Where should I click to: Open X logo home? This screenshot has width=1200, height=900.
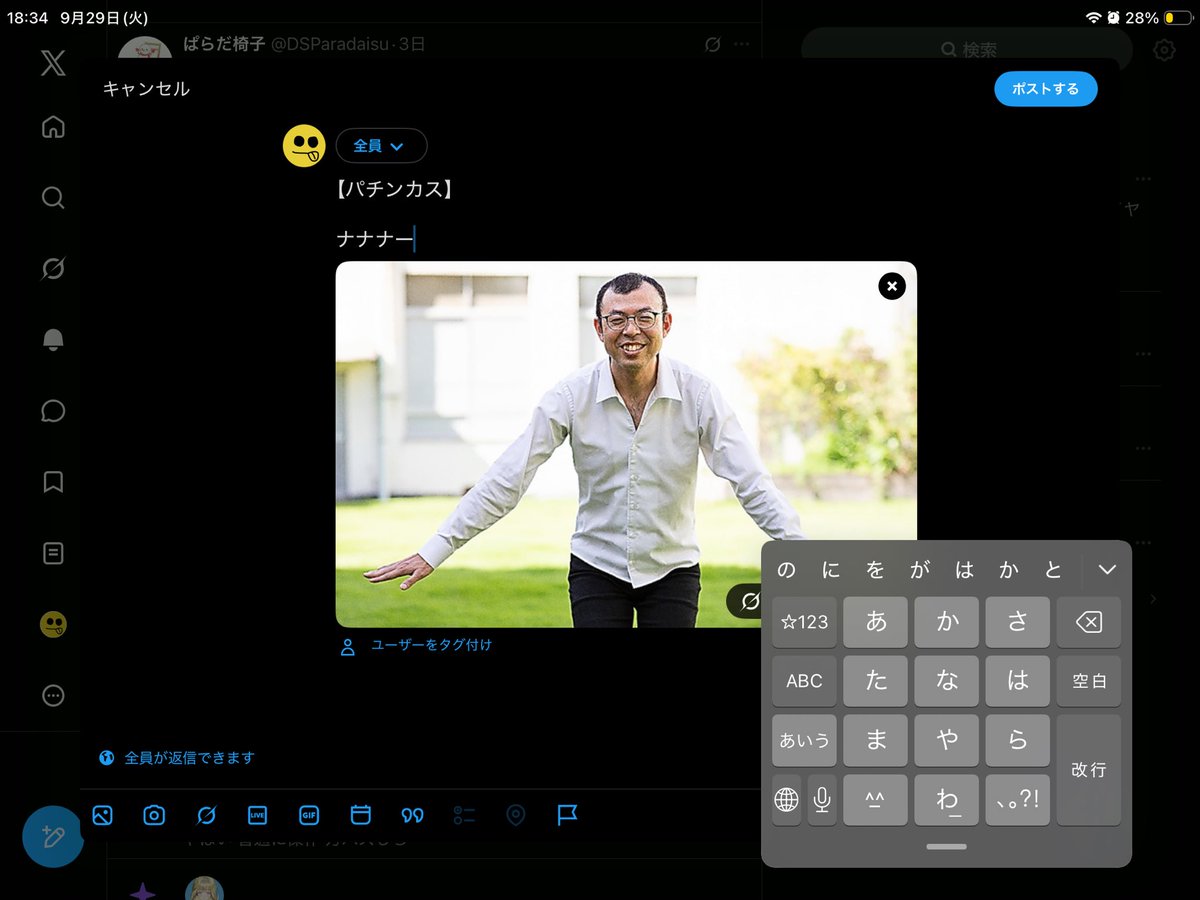pyautogui.click(x=53, y=64)
